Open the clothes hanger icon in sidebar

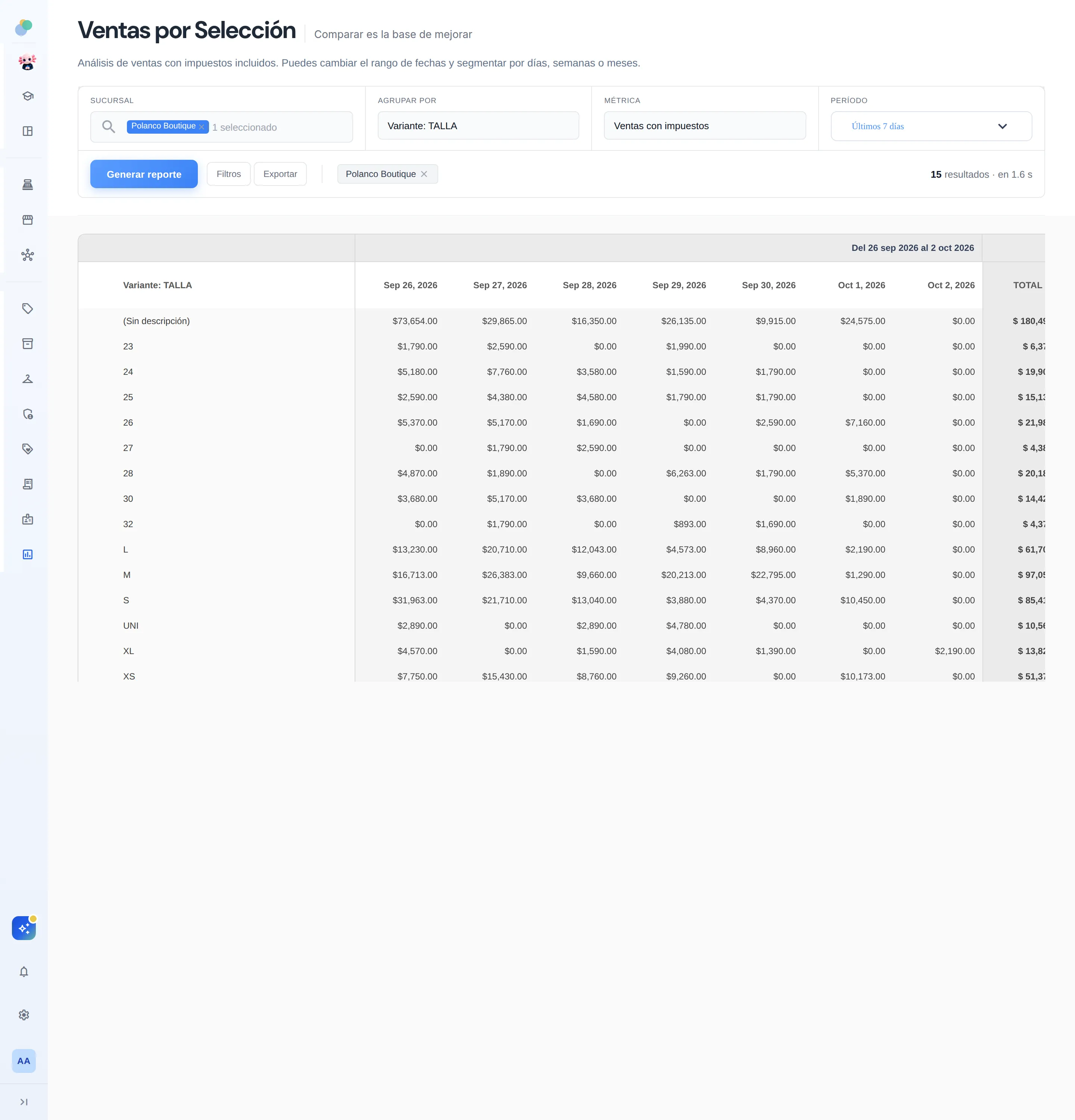(x=27, y=379)
